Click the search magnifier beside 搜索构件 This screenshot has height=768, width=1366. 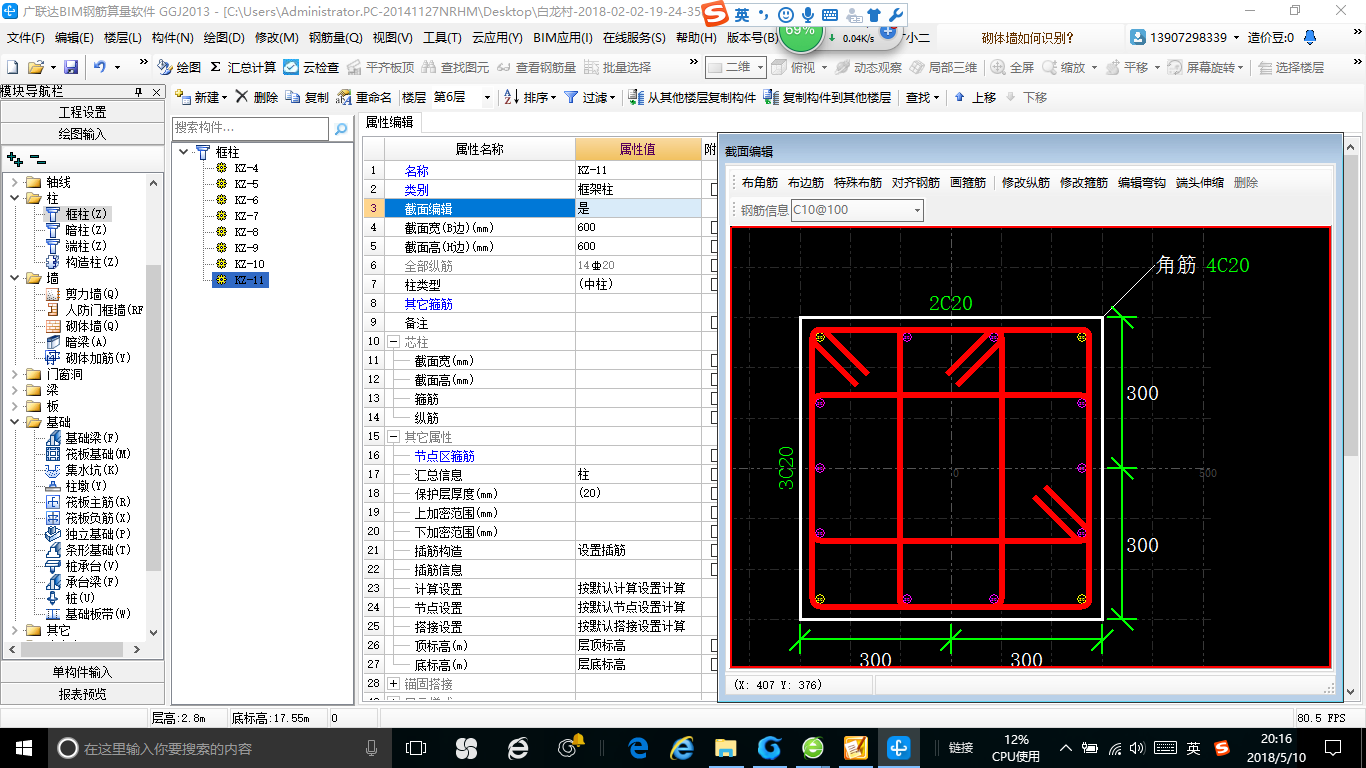[x=341, y=129]
